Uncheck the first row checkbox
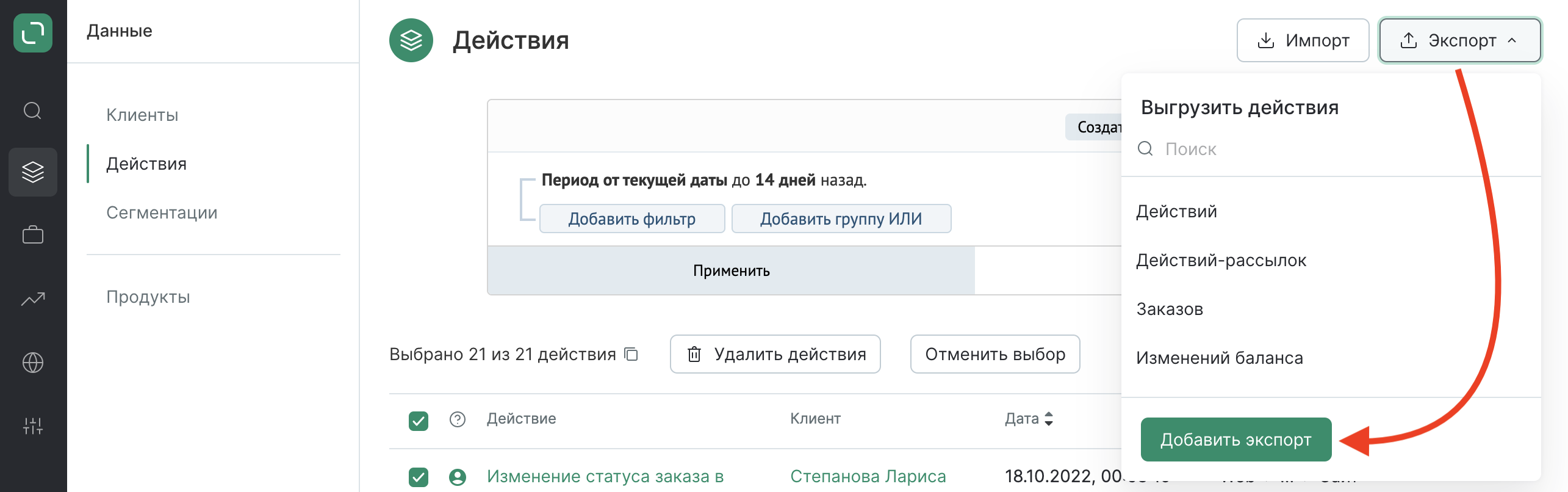Image resolution: width=1568 pixels, height=492 pixels. click(419, 477)
